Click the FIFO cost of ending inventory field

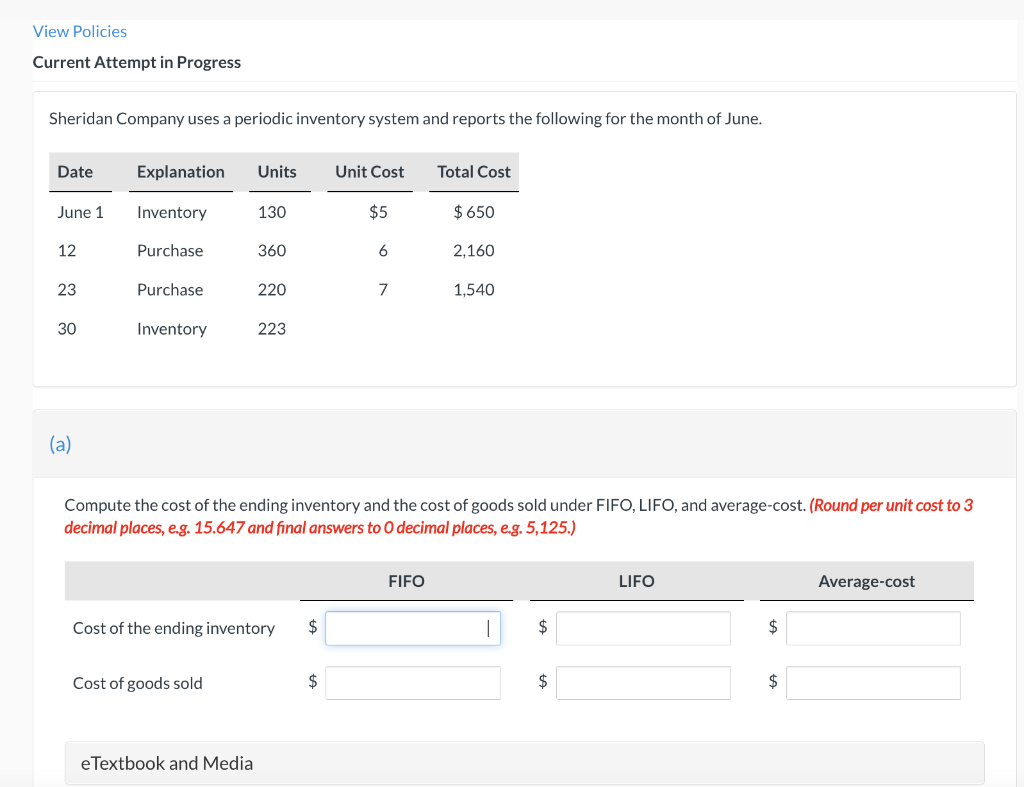[x=413, y=628]
